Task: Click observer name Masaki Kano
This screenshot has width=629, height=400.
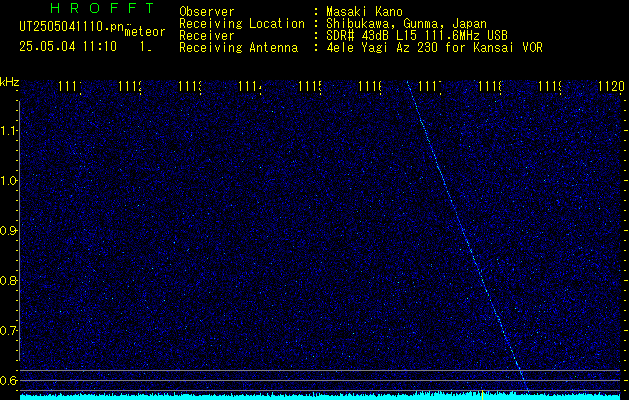Action: 364,12
